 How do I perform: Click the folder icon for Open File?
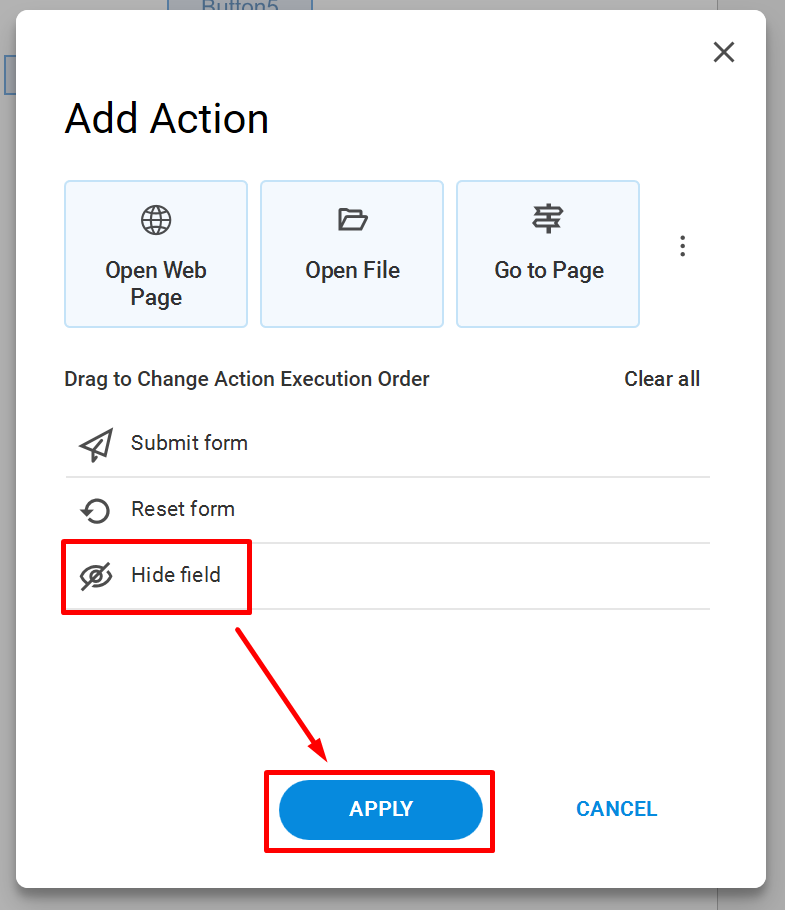click(x=352, y=219)
